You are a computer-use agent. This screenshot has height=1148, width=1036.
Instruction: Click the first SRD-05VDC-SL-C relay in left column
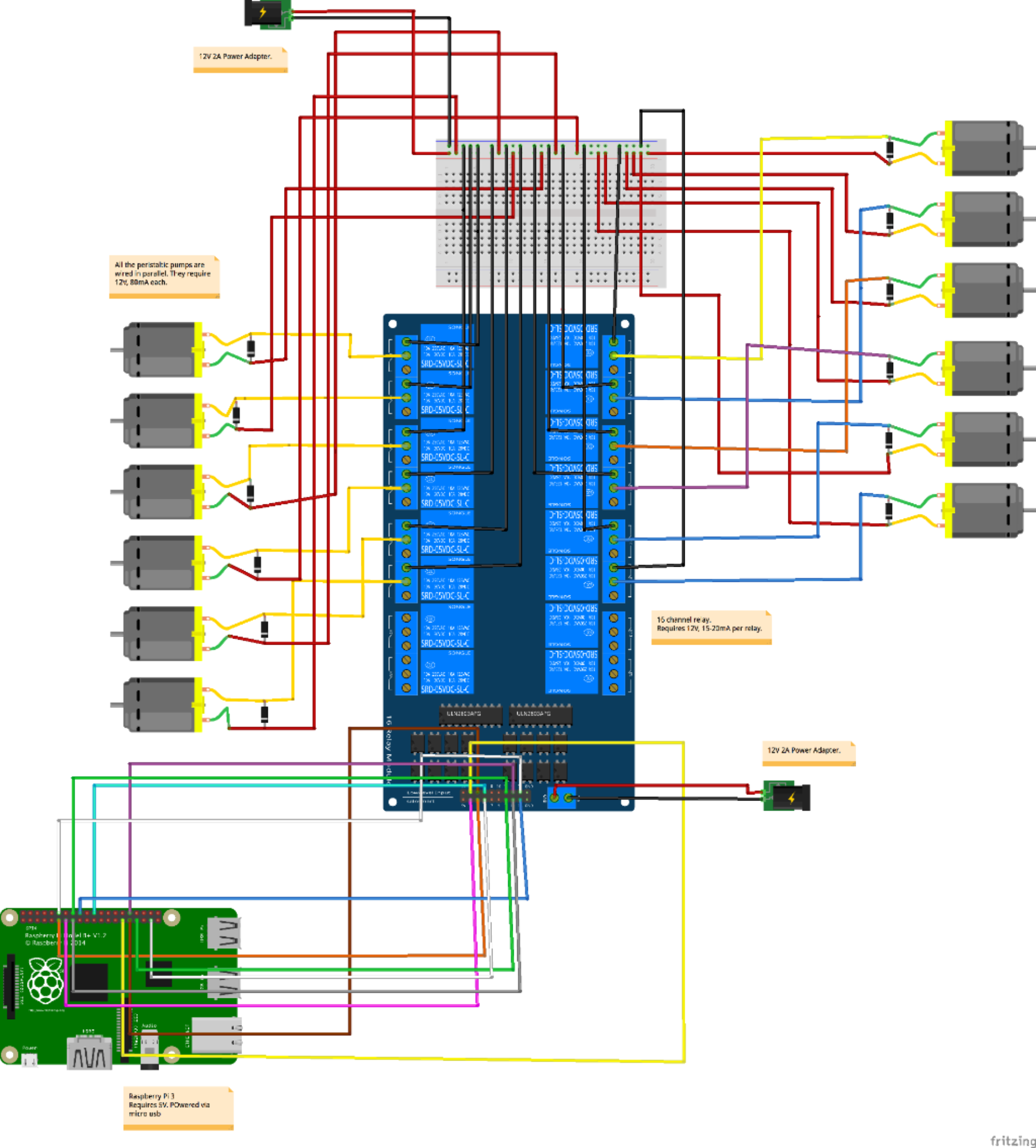[446, 347]
